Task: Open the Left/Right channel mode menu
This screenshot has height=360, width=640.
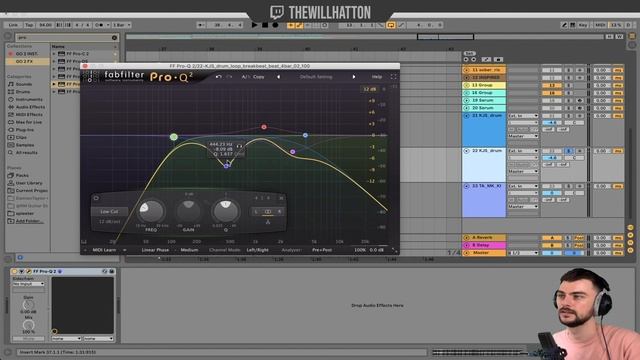Action: tap(258, 250)
